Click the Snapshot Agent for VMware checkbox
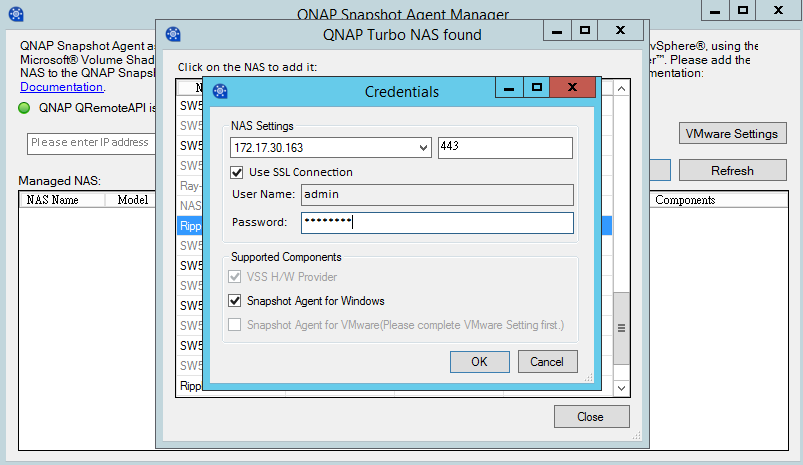Viewport: 803px width, 465px height. pyautogui.click(x=236, y=324)
